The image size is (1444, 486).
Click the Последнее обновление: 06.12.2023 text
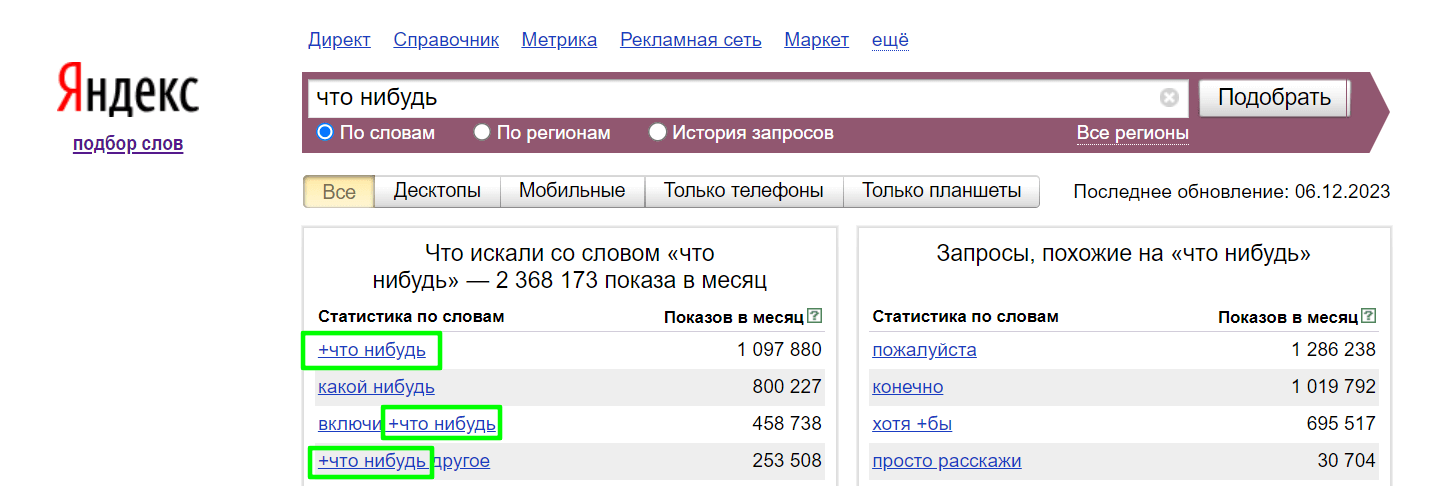[x=1232, y=191]
